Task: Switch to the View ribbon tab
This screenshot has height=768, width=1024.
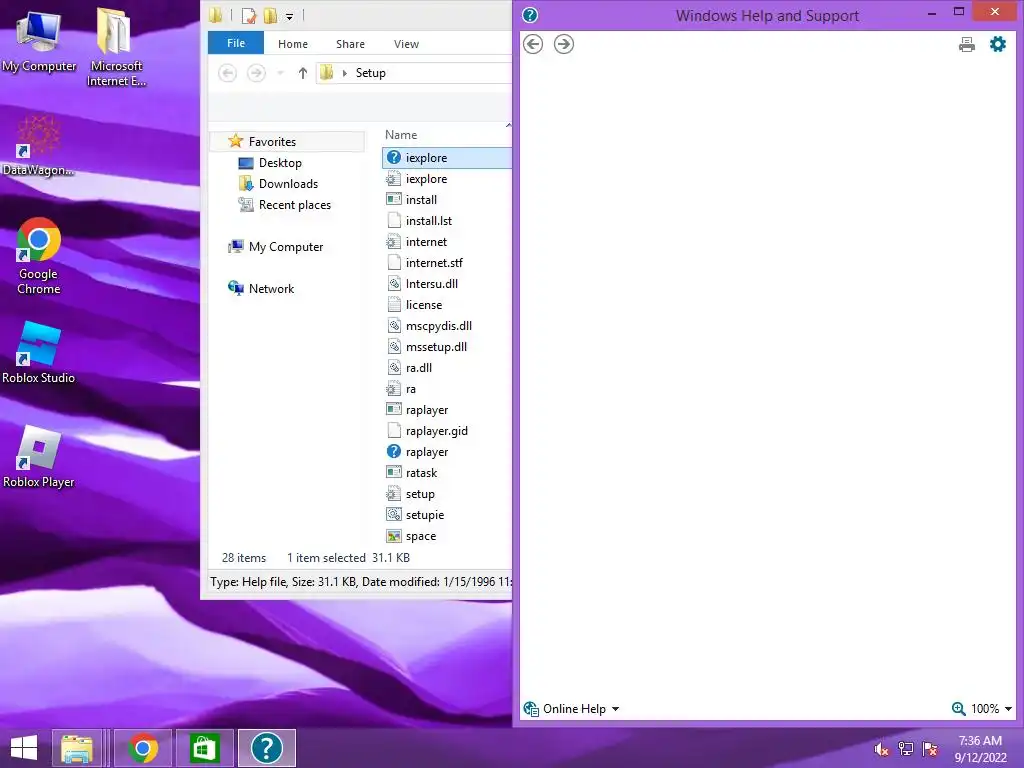Action: [x=406, y=44]
